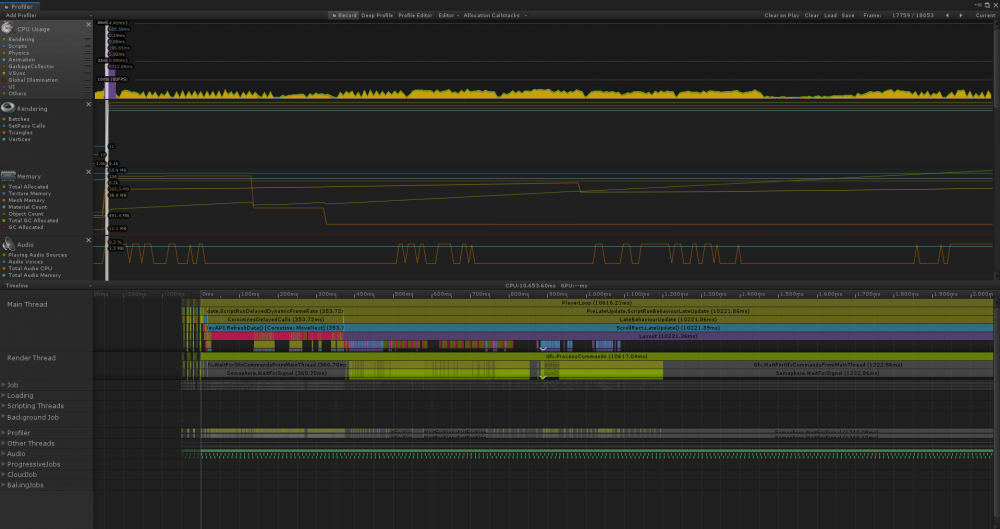Close the Audio profiler module

[x=89, y=241]
